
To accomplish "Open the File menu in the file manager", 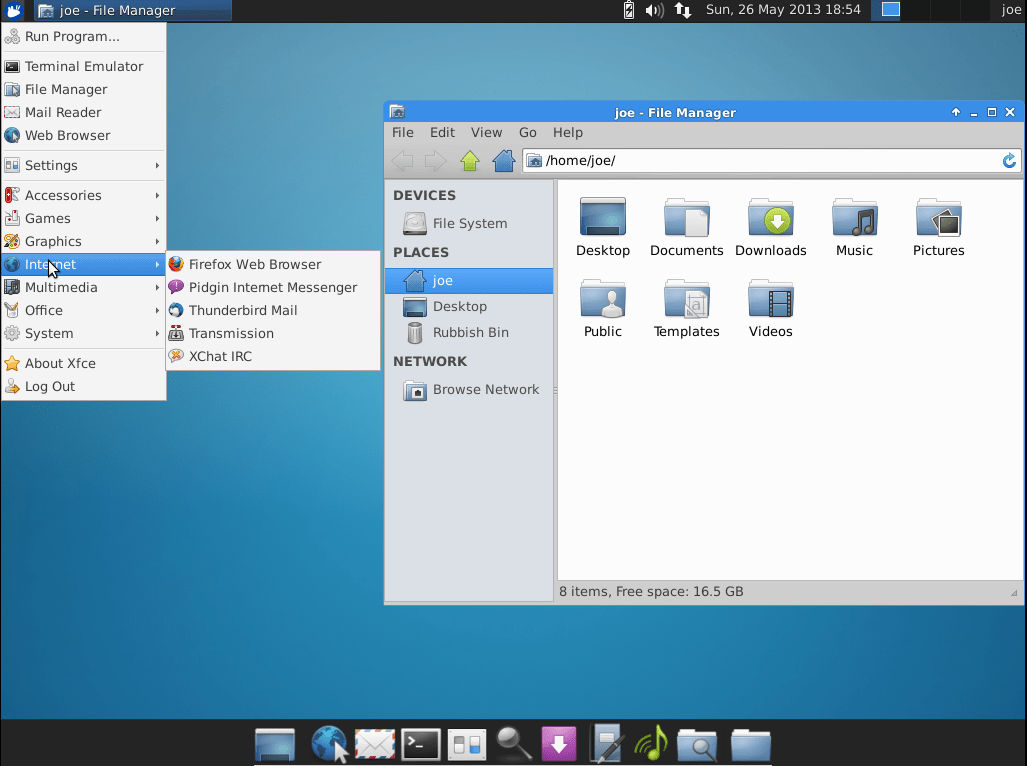I will pos(402,132).
